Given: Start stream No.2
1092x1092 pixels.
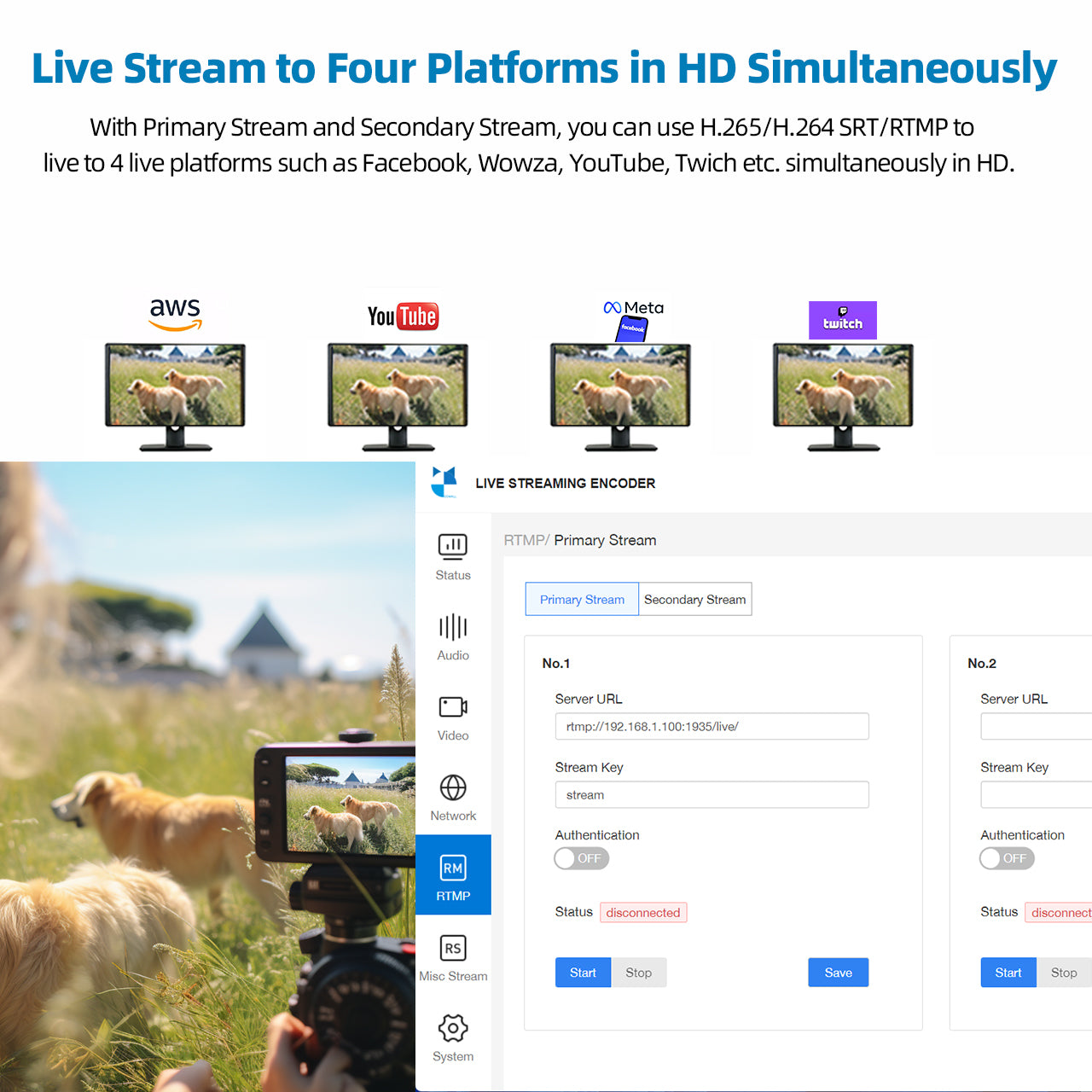Looking at the screenshot, I should coord(1008,973).
